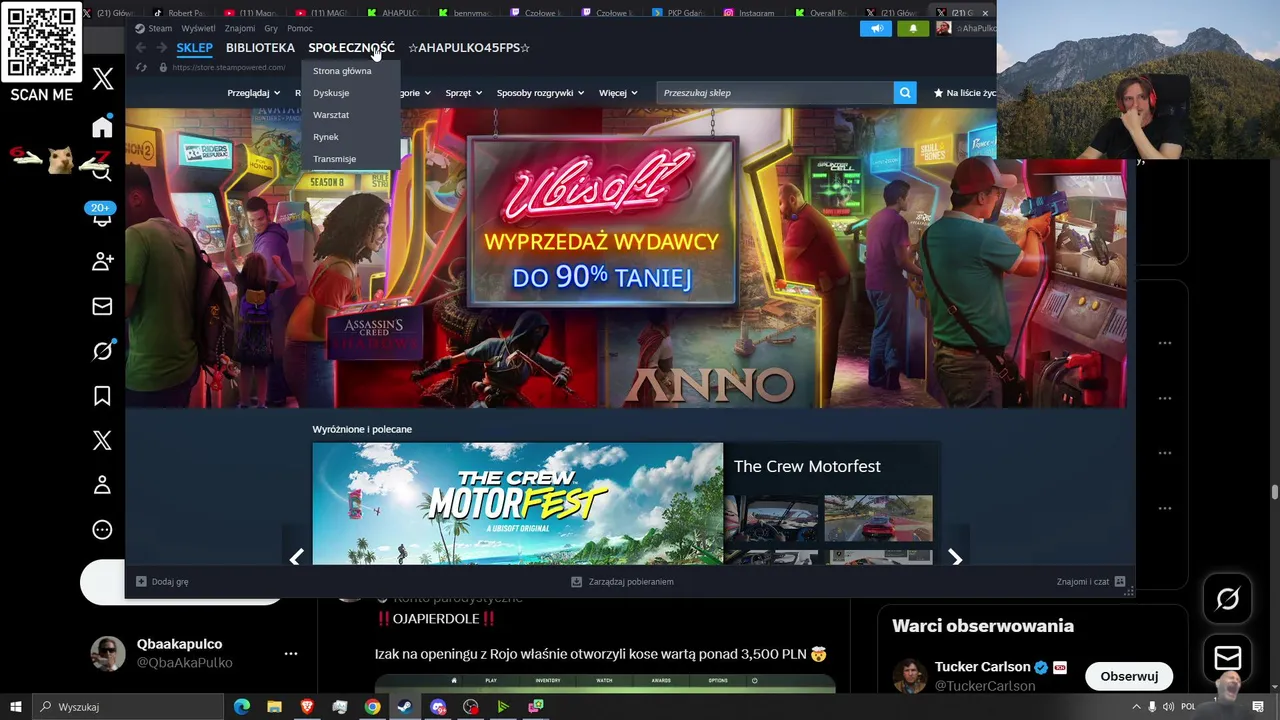Click Windows Wyszukaj search box
The height and width of the screenshot is (720, 1280).
(130, 707)
